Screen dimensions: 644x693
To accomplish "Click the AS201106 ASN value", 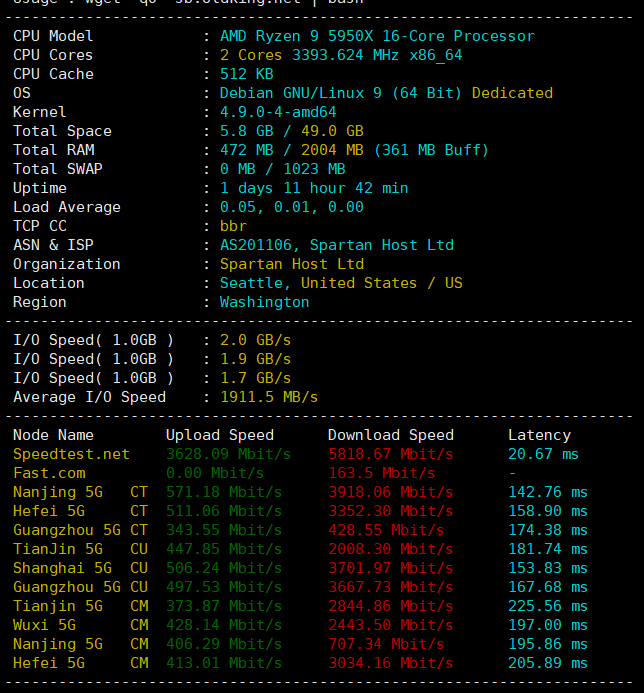I will tap(260, 245).
